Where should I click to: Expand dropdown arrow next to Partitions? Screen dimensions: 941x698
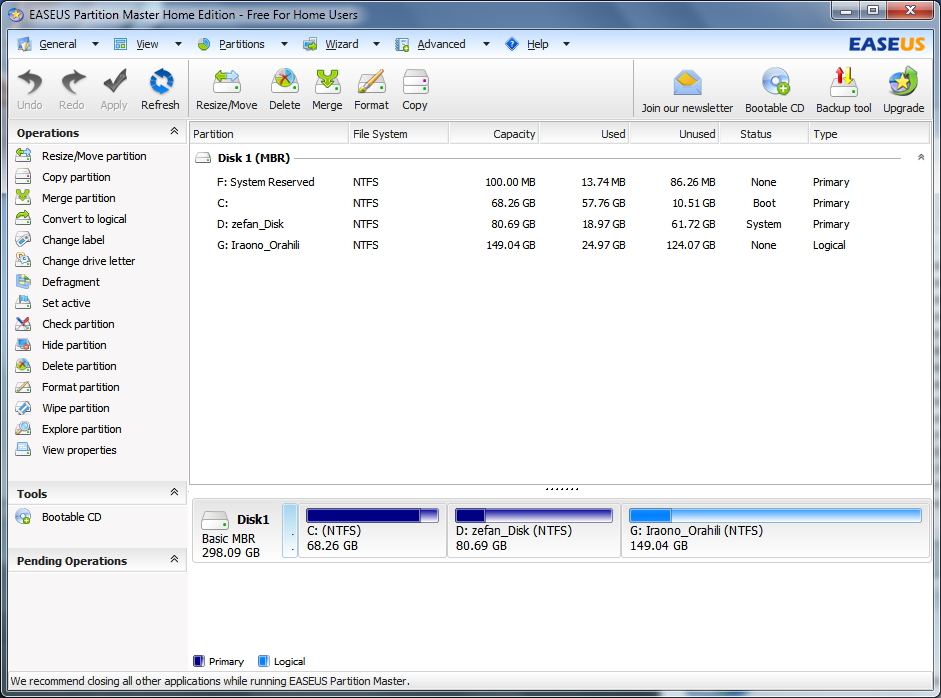click(284, 44)
